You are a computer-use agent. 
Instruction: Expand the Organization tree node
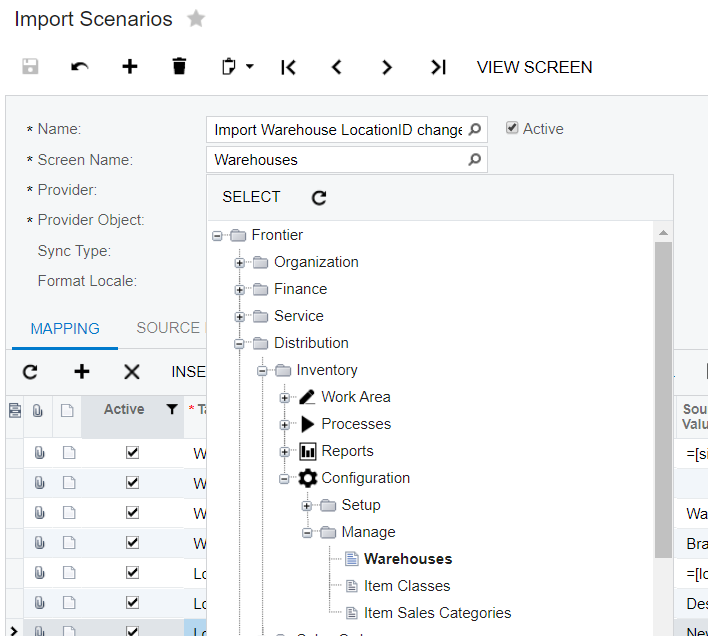pyautogui.click(x=240, y=263)
